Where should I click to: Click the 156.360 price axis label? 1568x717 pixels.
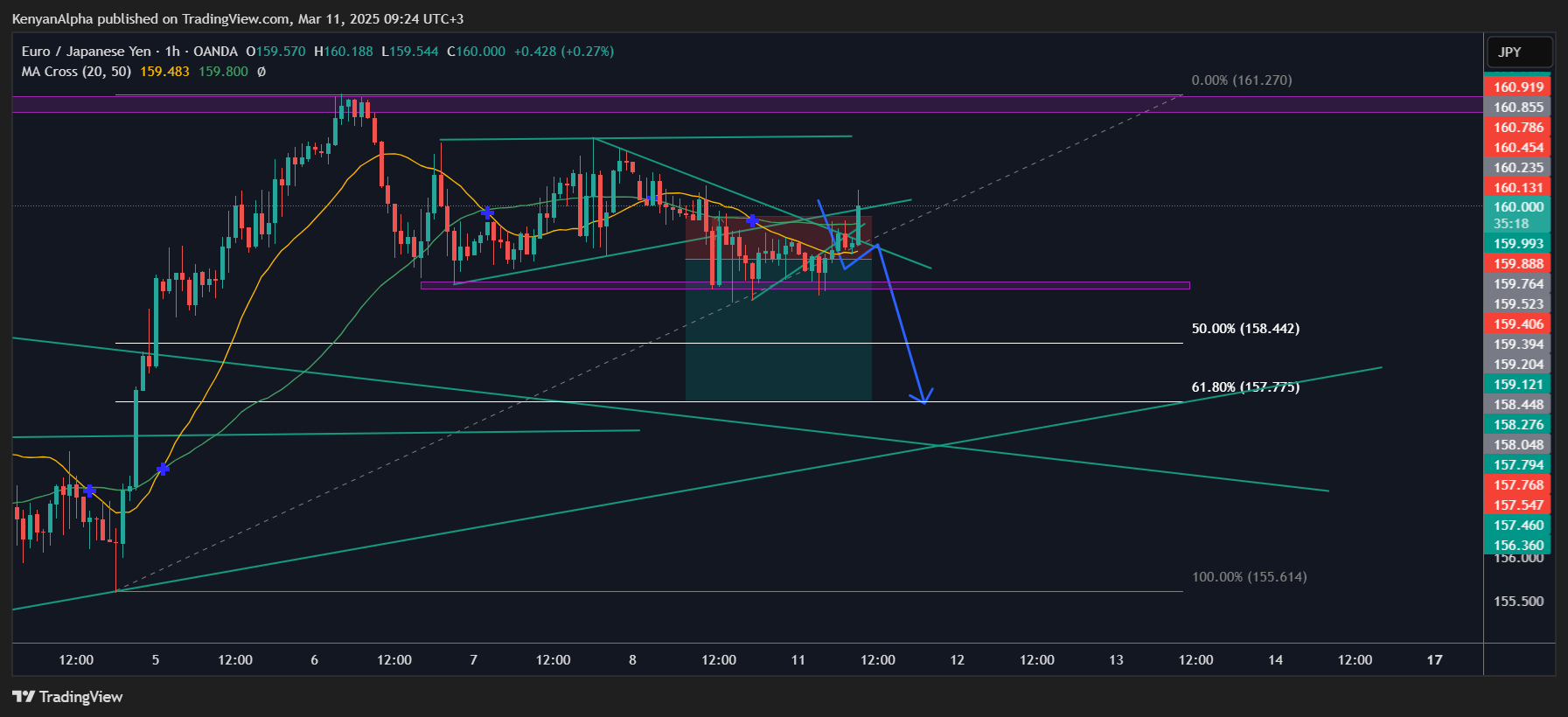click(1518, 546)
